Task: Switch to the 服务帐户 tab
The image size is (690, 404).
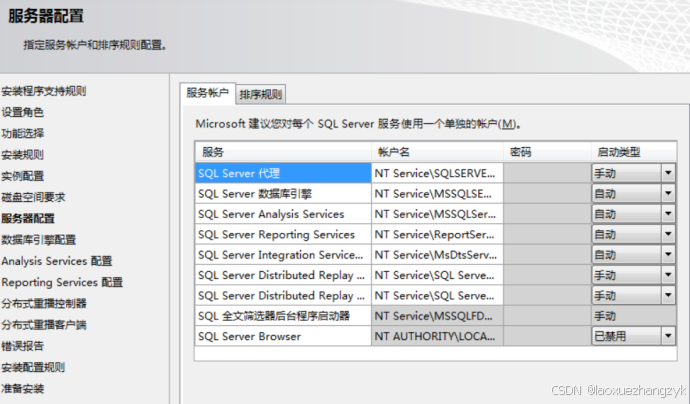Action: coord(208,93)
